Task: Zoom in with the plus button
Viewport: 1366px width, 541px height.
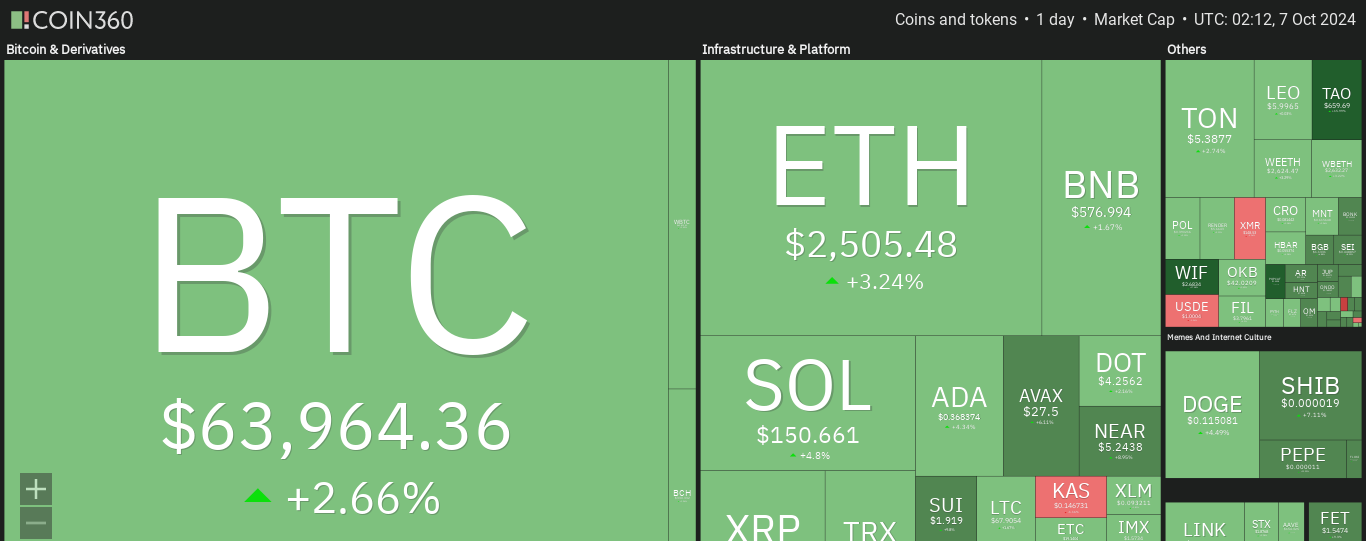Action: coord(36,489)
